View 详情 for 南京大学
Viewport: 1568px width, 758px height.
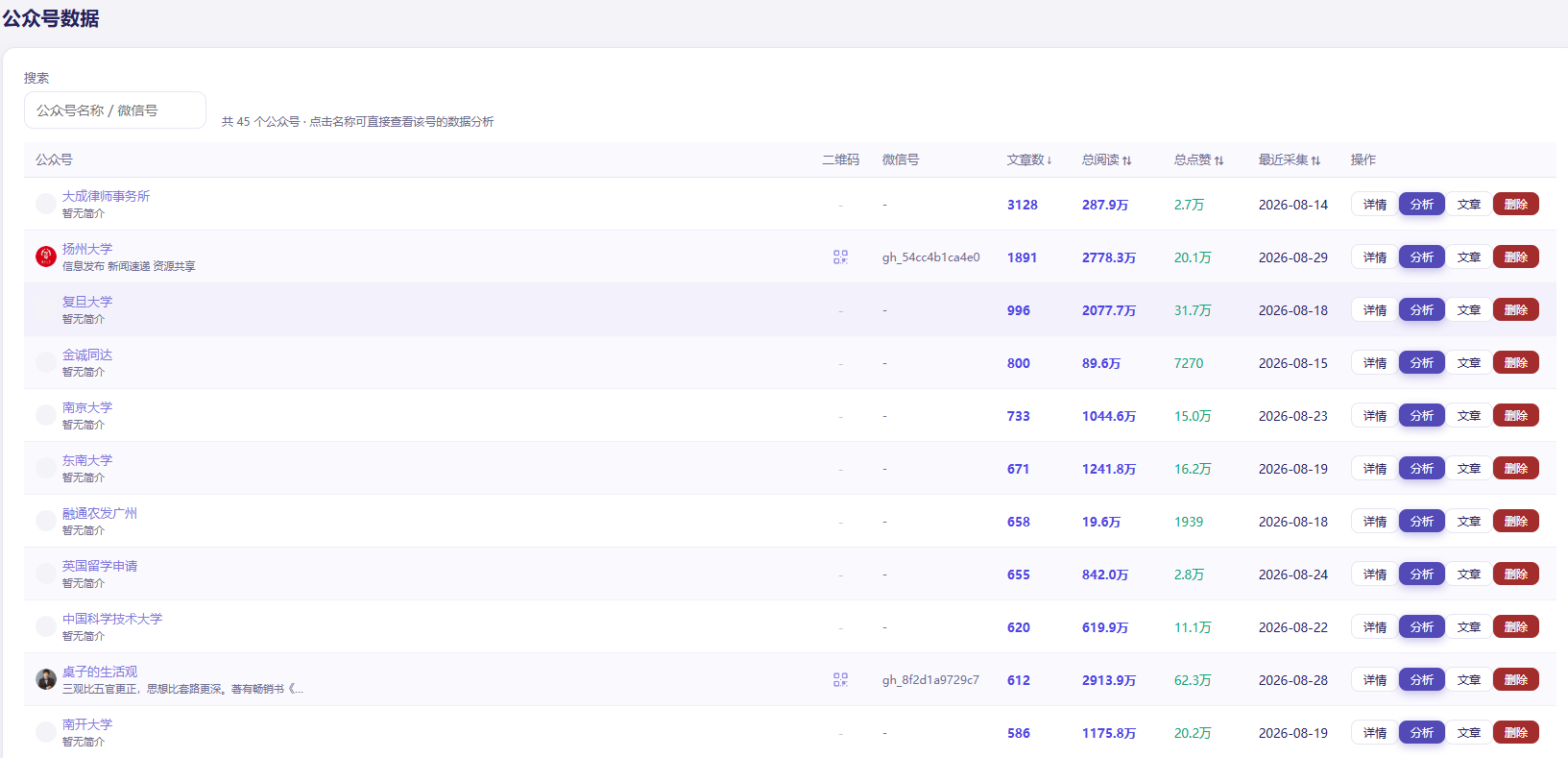coord(1375,416)
